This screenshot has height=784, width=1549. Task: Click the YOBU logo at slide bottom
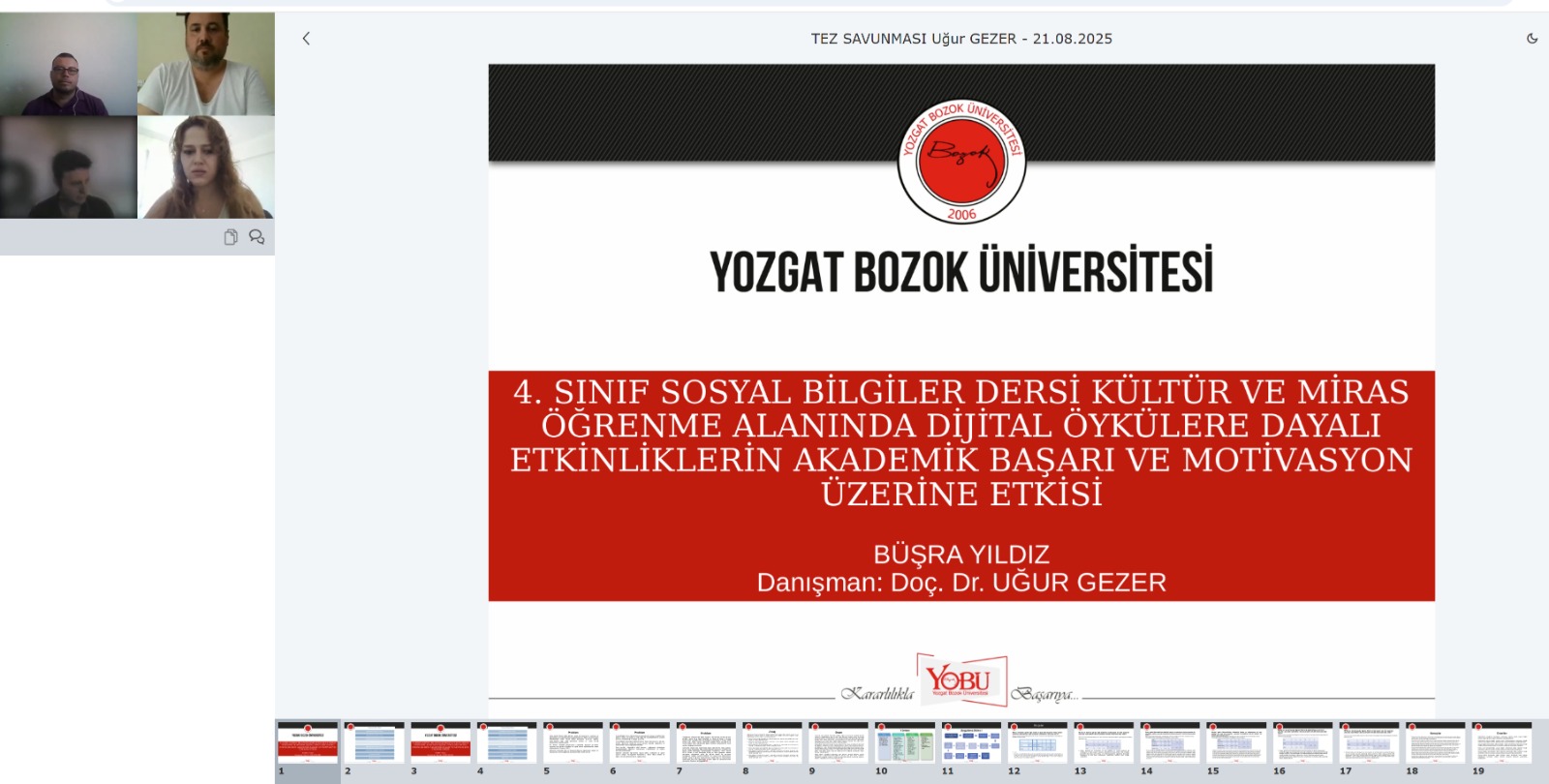coord(961,679)
